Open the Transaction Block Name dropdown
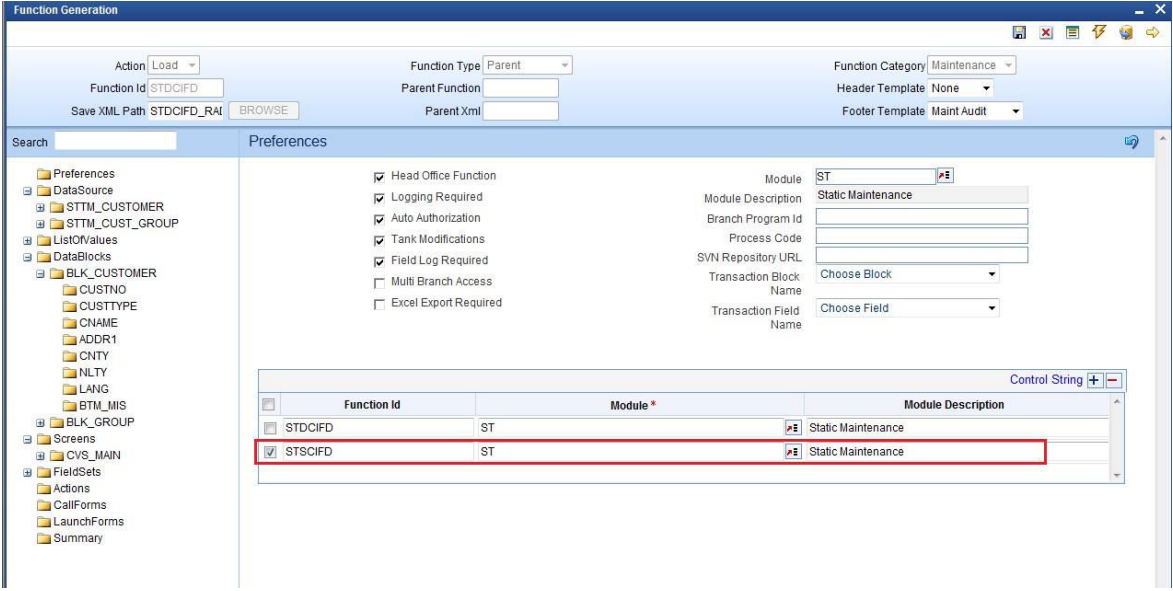The image size is (1173, 591). pos(907,275)
